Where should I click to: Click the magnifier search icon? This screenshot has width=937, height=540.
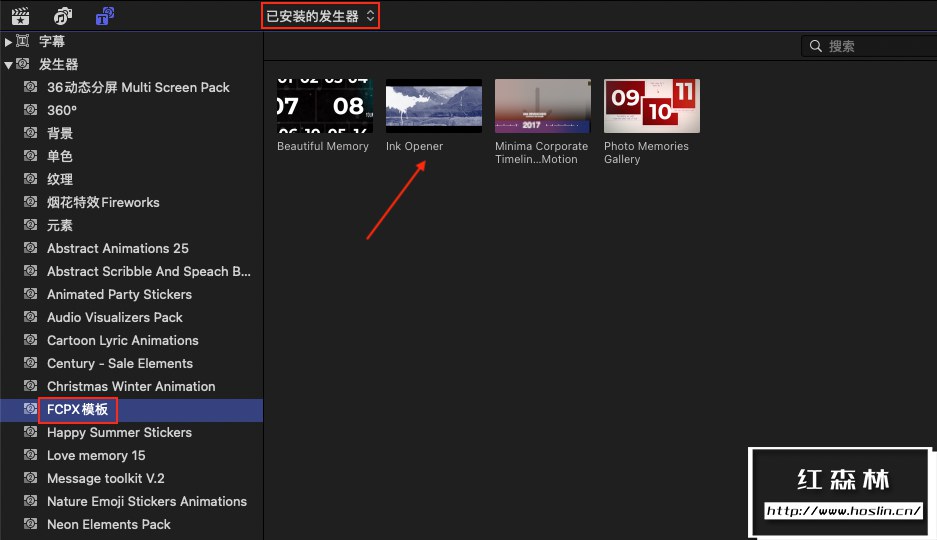(816, 46)
